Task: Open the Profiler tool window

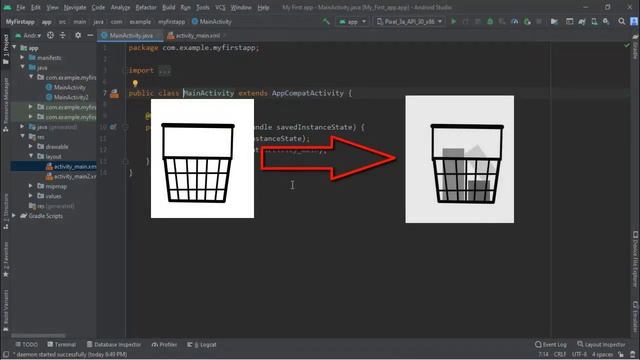Action: click(164, 344)
